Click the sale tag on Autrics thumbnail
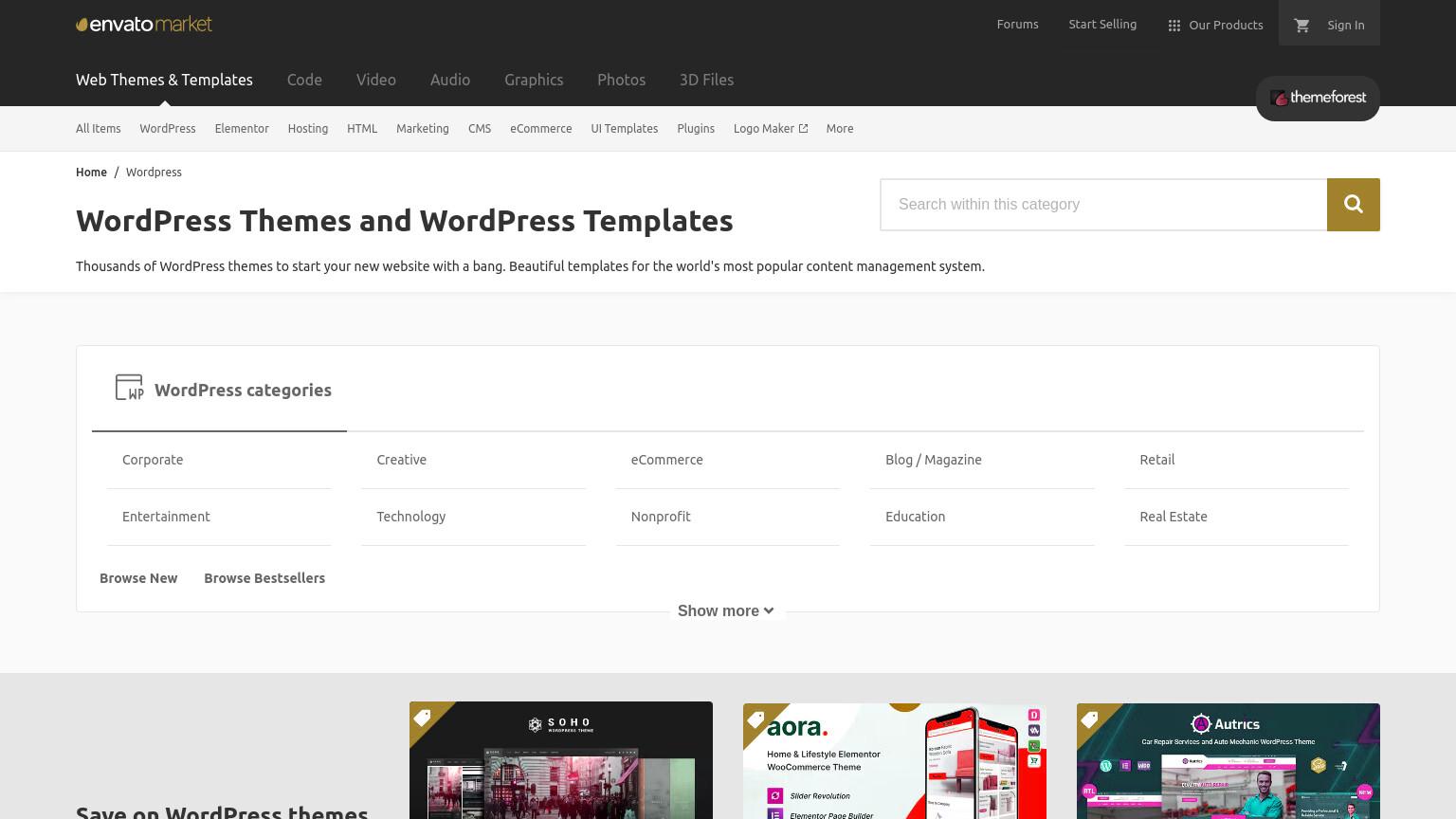 coord(1090,719)
